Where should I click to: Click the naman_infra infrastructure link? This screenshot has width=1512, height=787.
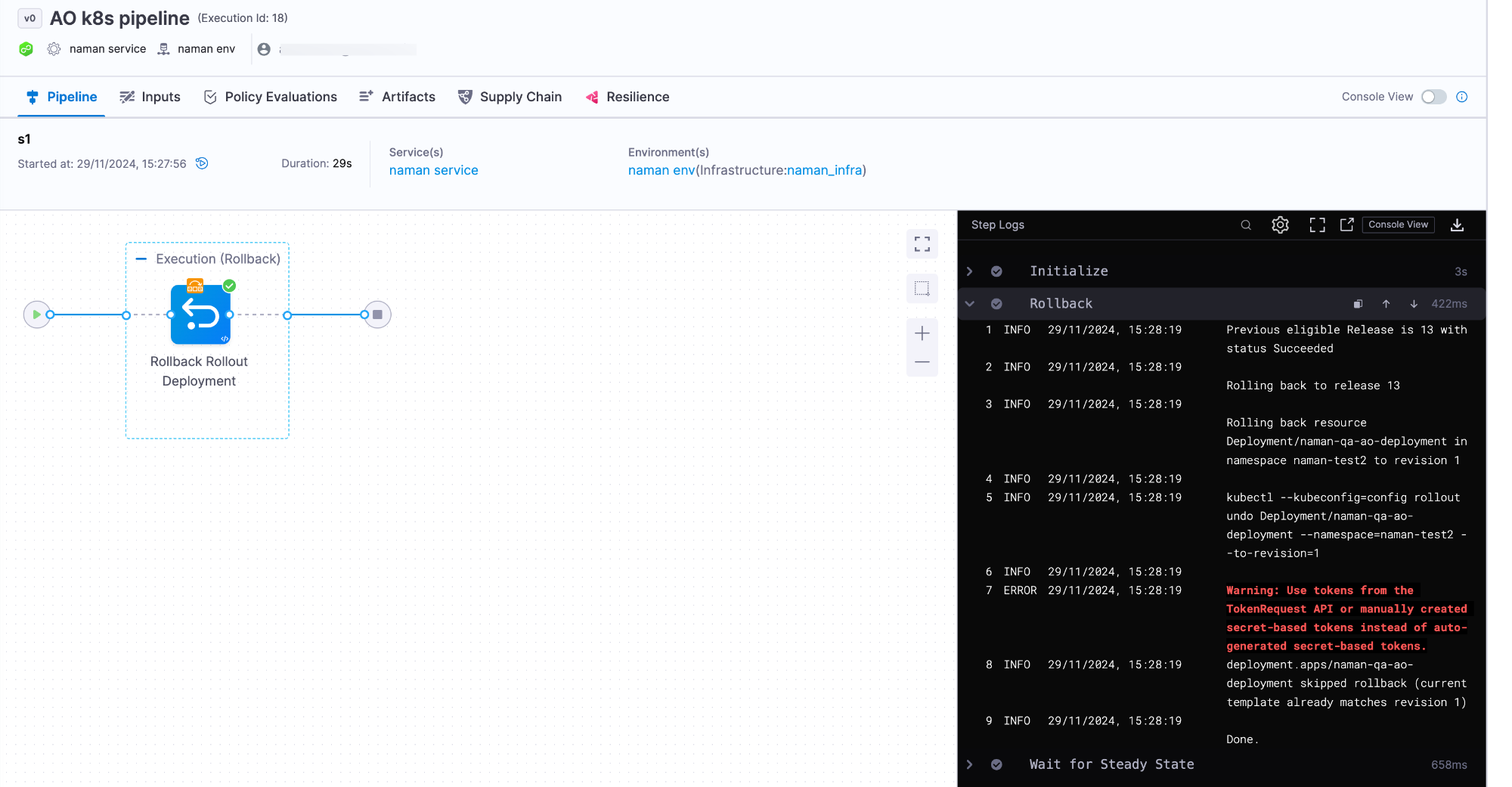point(824,170)
